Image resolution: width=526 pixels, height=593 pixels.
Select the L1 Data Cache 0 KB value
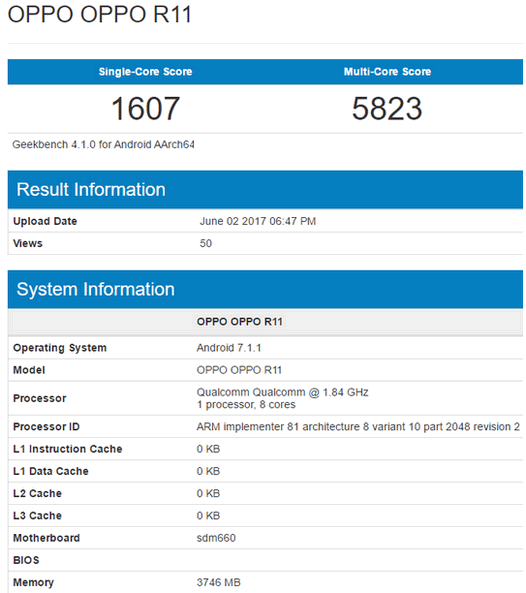pos(208,471)
